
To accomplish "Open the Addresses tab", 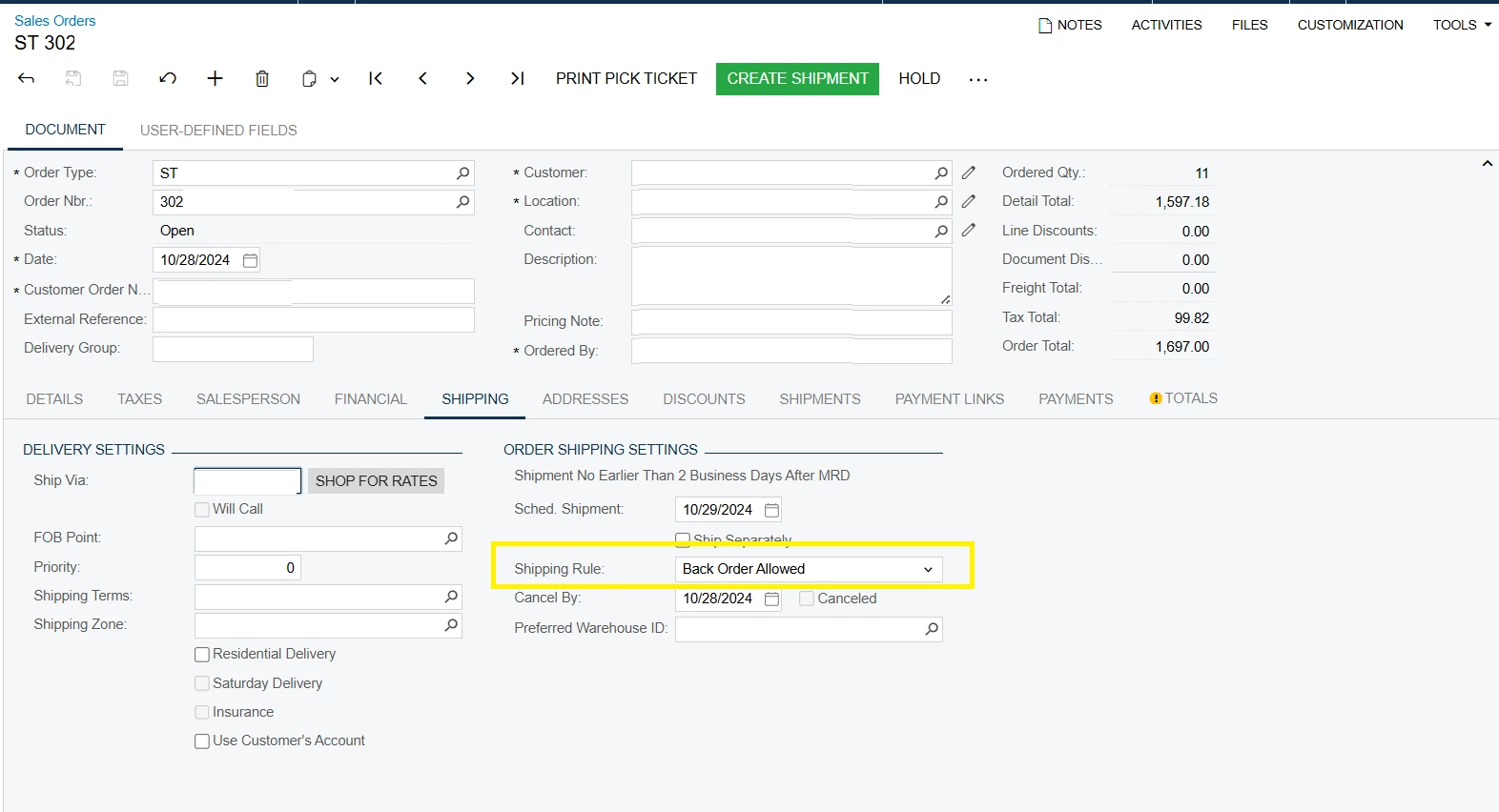I will [x=585, y=399].
